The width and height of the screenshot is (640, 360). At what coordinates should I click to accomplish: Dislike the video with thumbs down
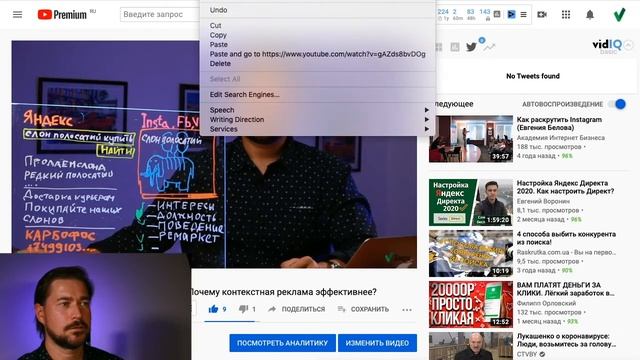pyautogui.click(x=243, y=309)
